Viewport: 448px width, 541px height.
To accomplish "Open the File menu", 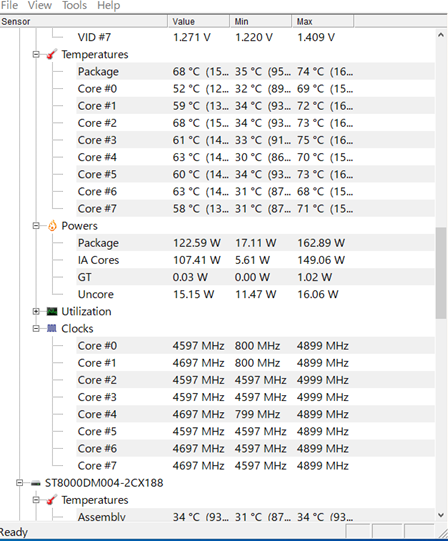I will (x=9, y=5).
